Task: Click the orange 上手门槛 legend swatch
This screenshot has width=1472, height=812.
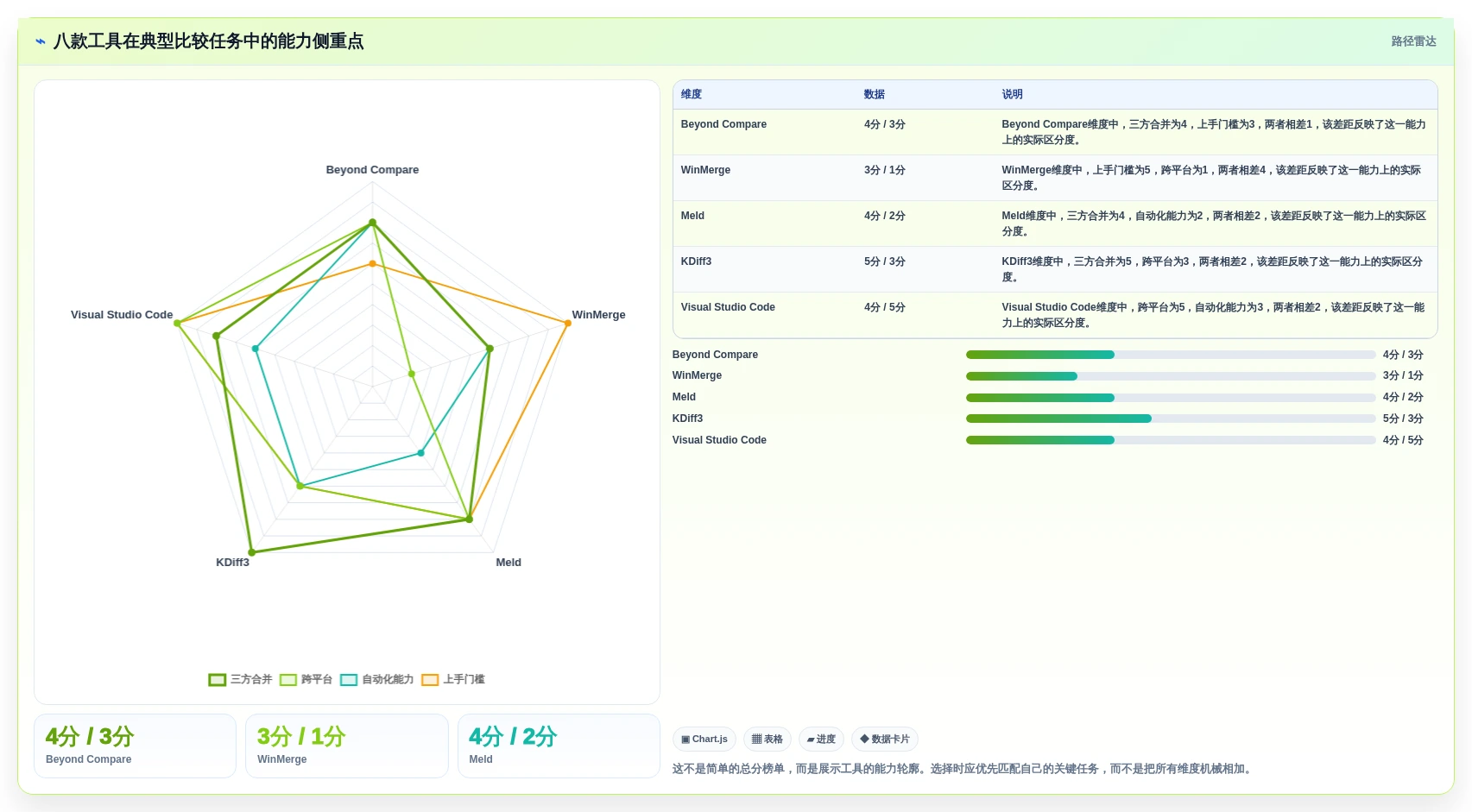Action: coord(430,680)
